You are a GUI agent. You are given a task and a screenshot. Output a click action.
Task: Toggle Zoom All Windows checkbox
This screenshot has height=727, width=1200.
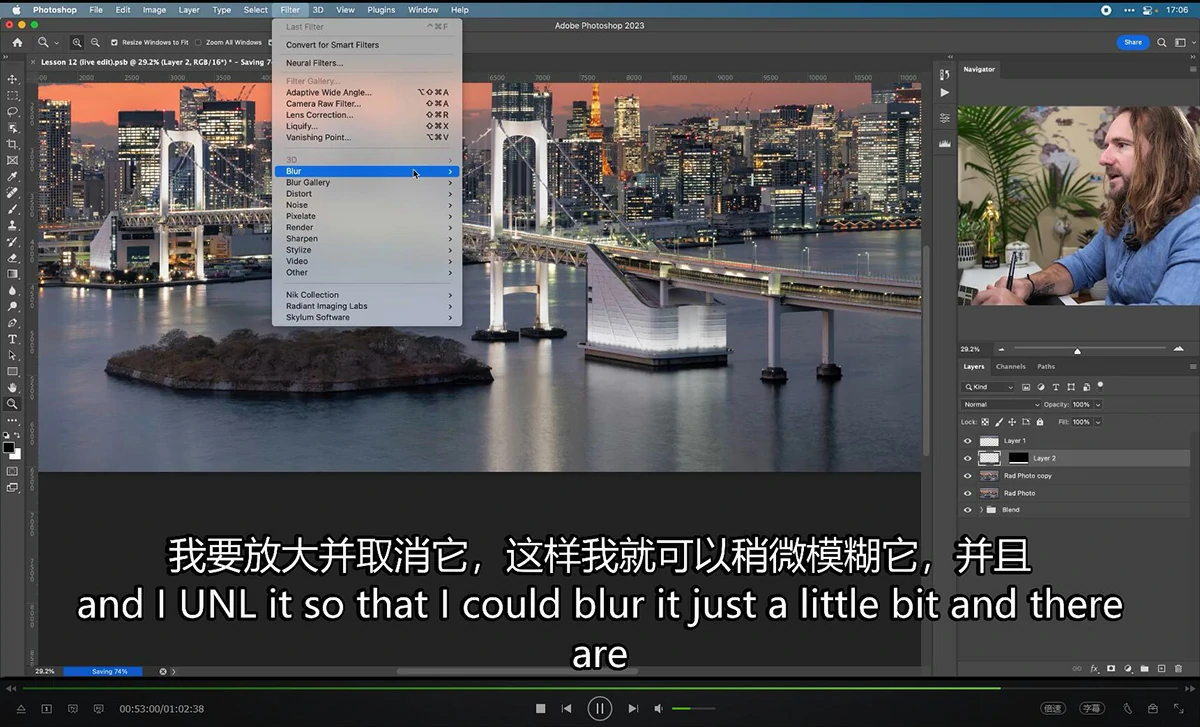point(198,43)
